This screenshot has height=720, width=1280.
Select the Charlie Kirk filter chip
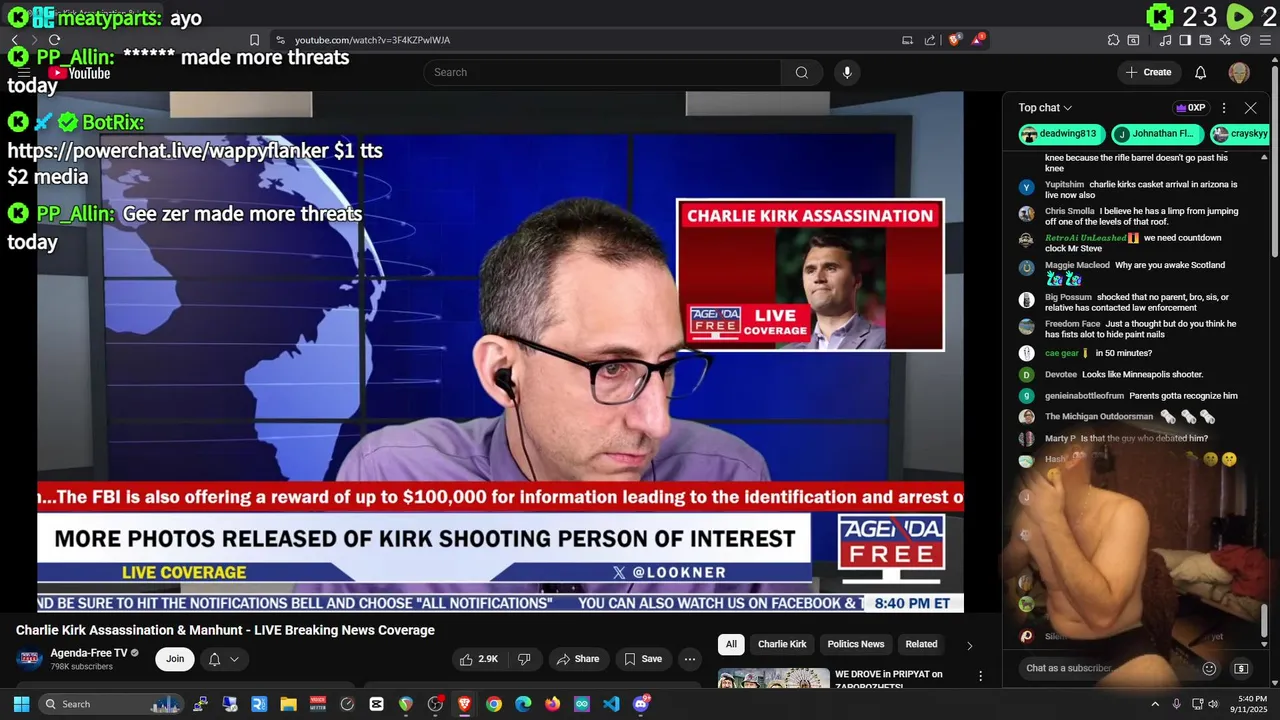[782, 644]
